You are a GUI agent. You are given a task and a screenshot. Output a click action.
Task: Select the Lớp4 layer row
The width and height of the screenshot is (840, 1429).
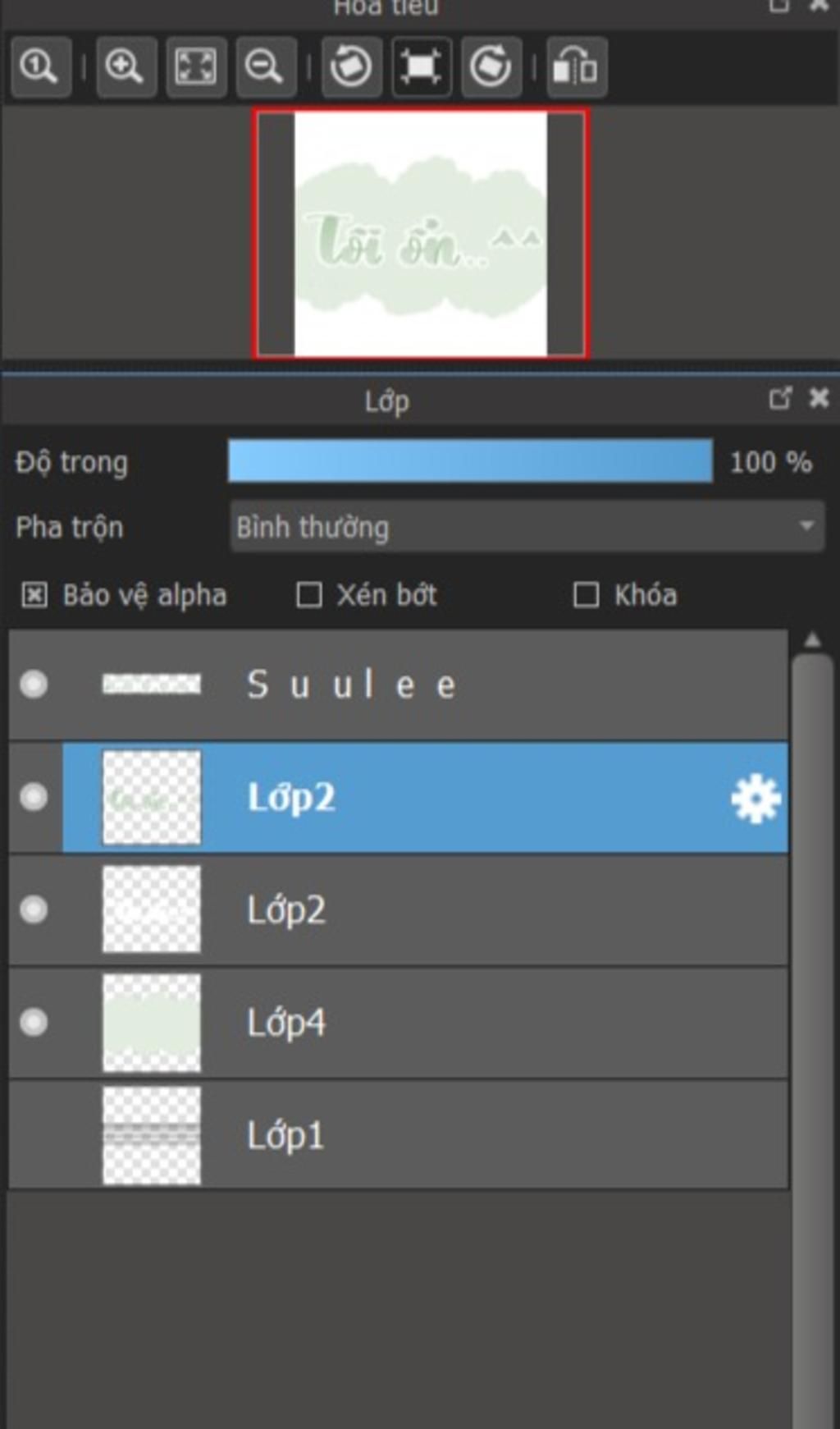(x=399, y=1023)
